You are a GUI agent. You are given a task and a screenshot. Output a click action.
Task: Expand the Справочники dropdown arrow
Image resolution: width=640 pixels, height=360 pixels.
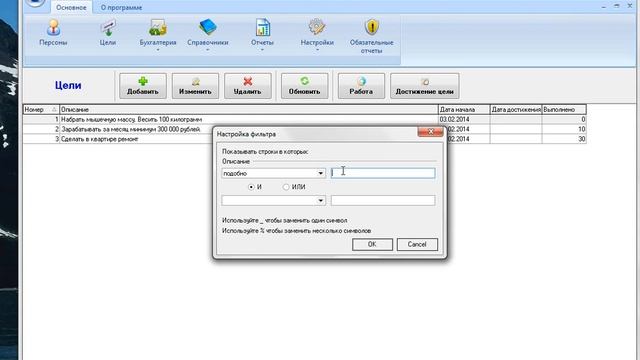[207, 50]
